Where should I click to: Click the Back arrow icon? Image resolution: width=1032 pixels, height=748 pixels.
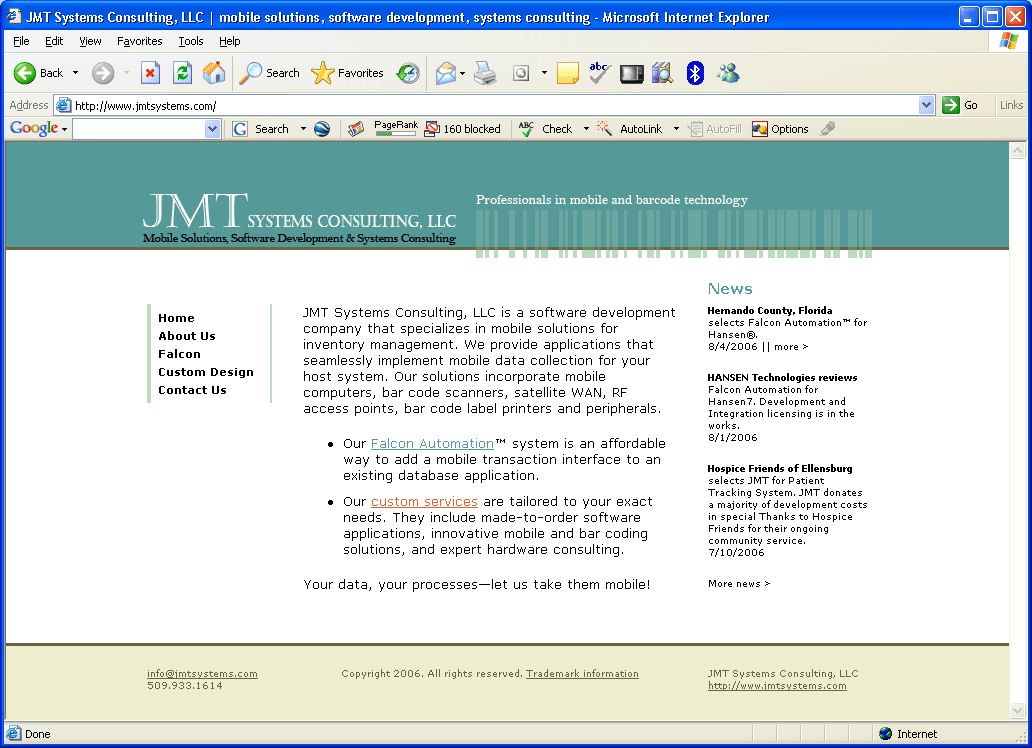pyautogui.click(x=25, y=73)
